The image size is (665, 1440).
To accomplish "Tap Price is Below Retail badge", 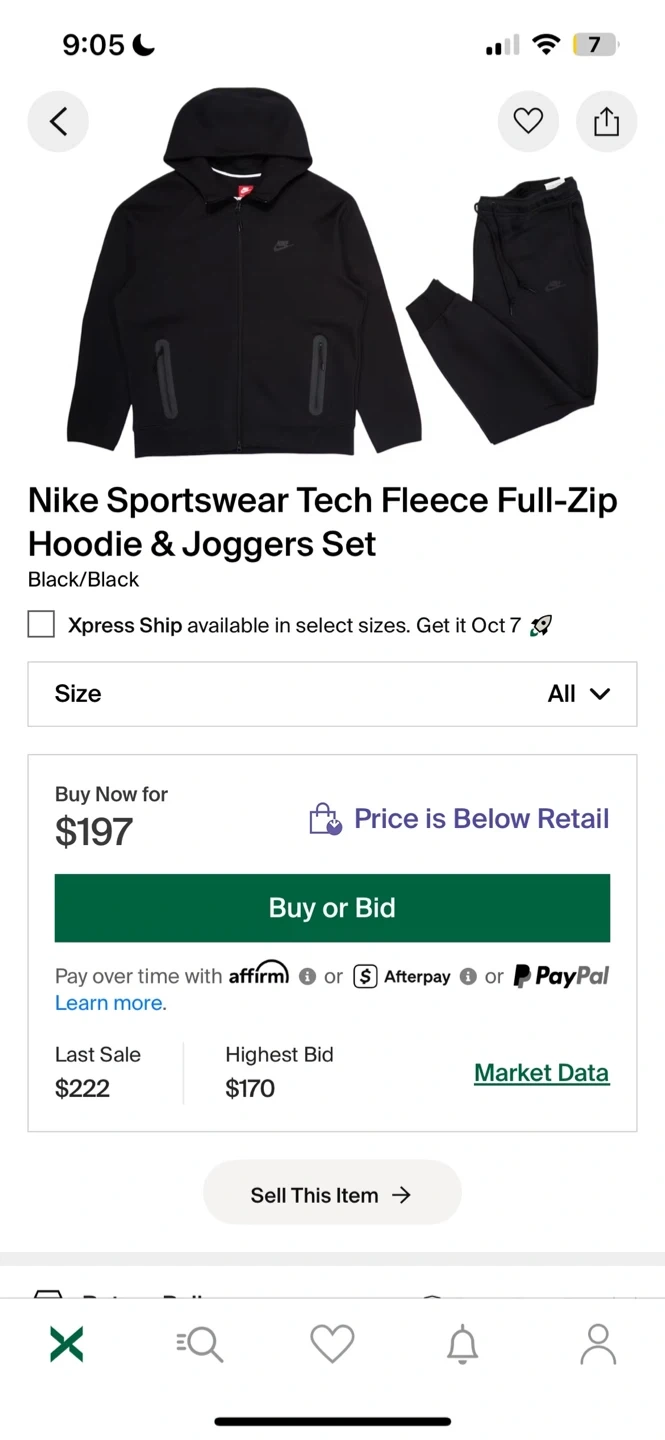I will point(460,819).
